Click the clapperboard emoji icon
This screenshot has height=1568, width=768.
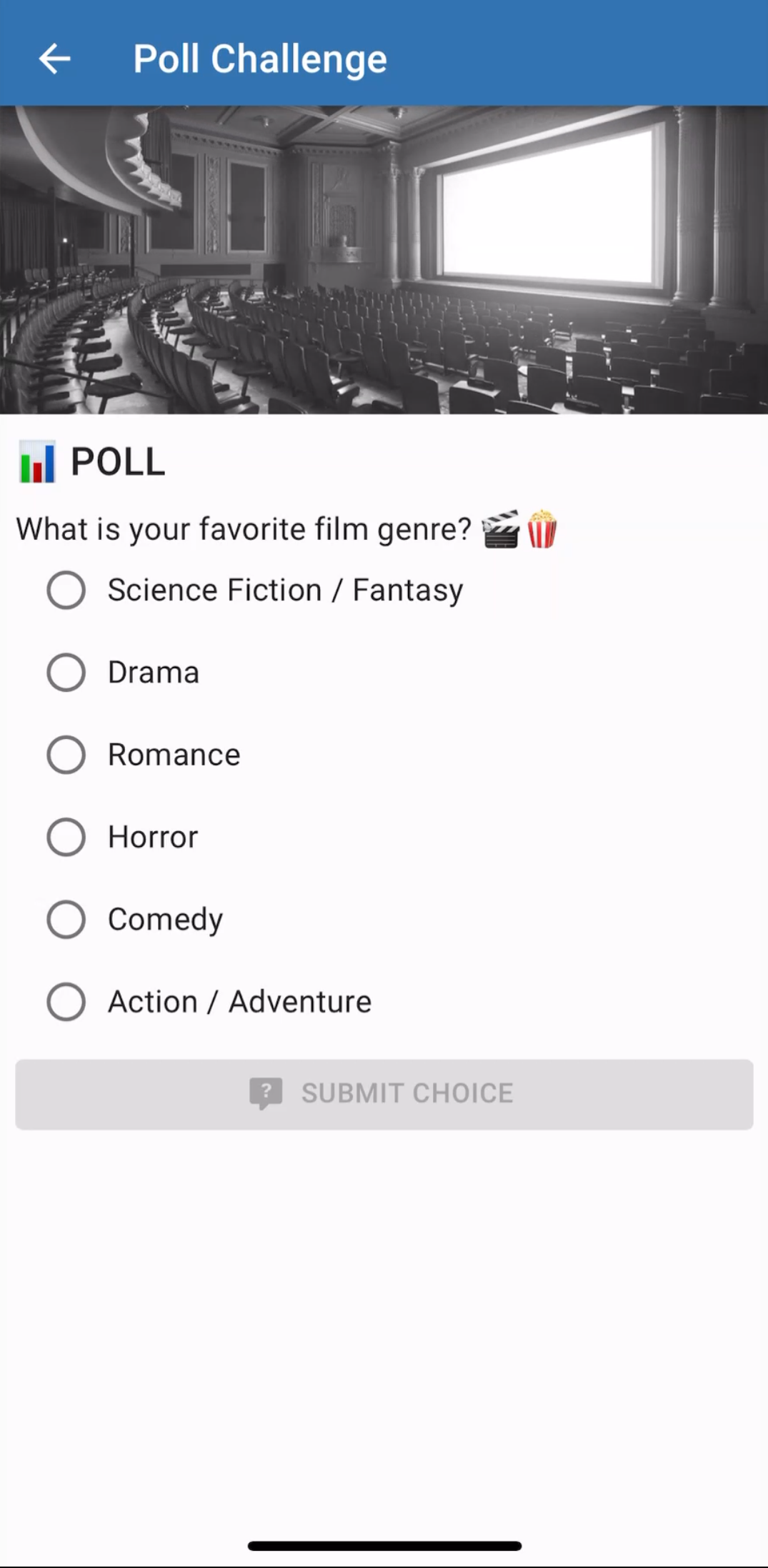(500, 530)
